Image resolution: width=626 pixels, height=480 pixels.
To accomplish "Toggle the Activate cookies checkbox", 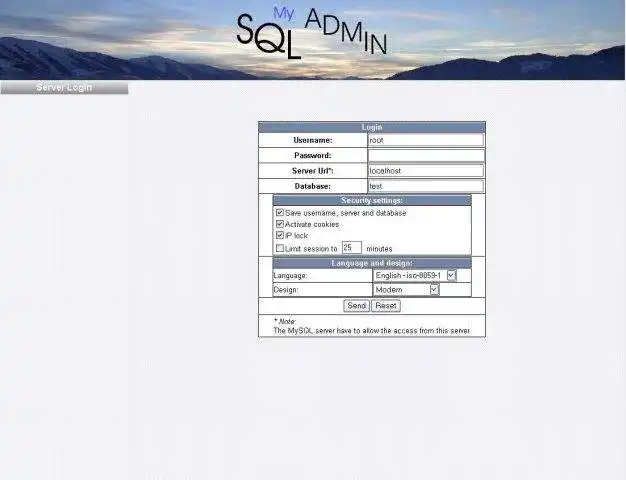I will pos(280,224).
